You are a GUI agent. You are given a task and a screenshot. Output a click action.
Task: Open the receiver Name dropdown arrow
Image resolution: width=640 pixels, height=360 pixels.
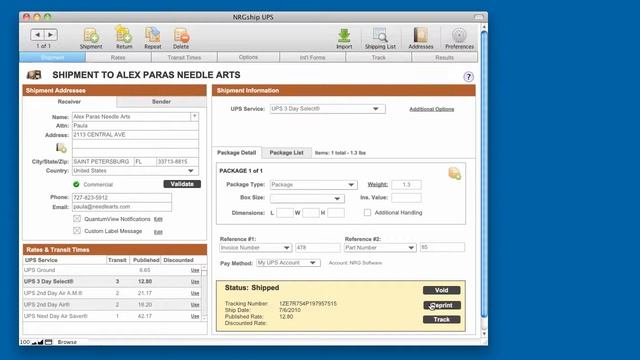click(x=195, y=117)
